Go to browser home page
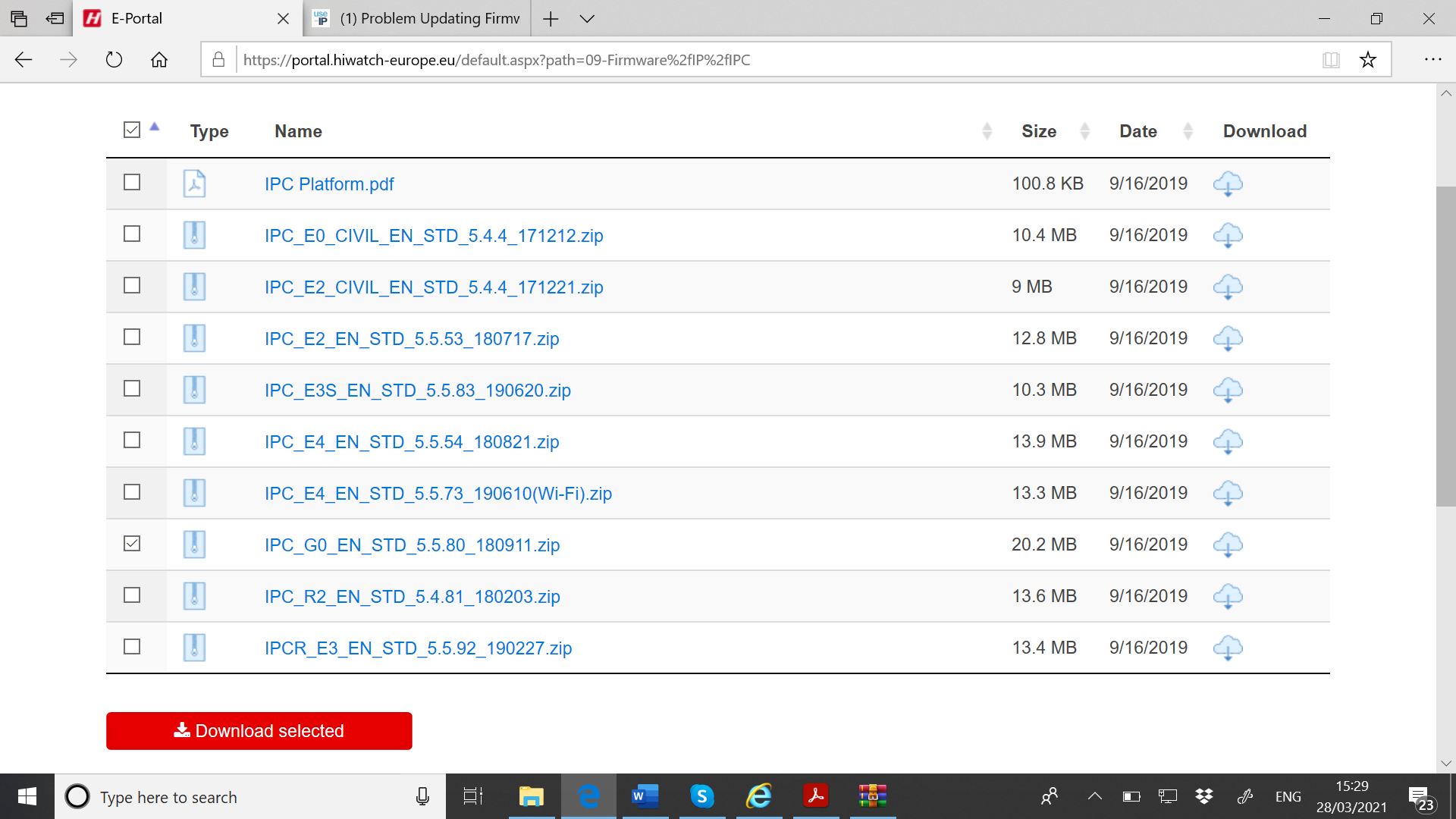 (x=159, y=60)
